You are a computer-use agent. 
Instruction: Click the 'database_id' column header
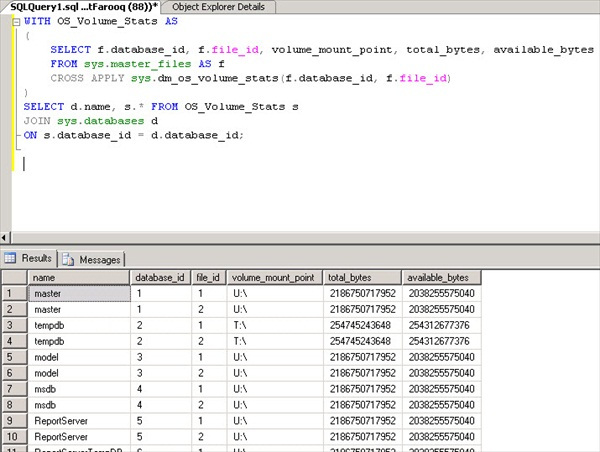point(159,277)
